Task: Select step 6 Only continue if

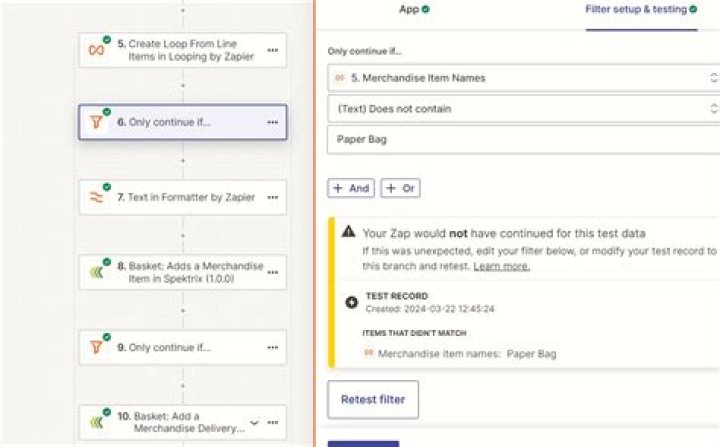Action: point(183,122)
